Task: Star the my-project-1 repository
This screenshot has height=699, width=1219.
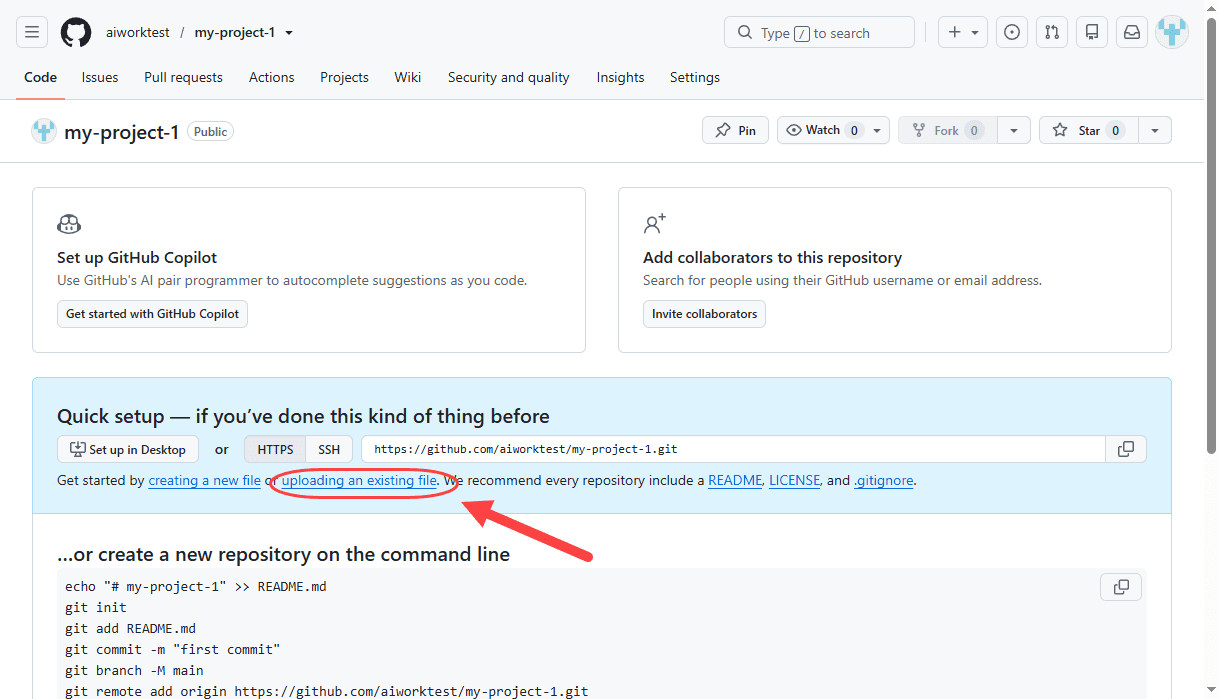Action: [x=1089, y=130]
